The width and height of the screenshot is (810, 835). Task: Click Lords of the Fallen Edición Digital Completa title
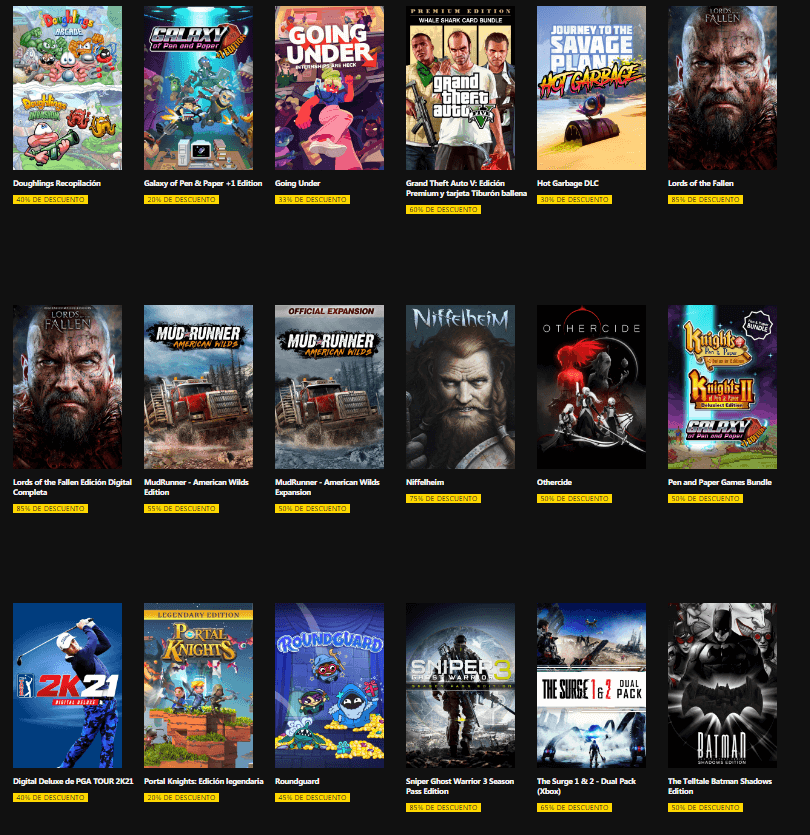pyautogui.click(x=72, y=487)
